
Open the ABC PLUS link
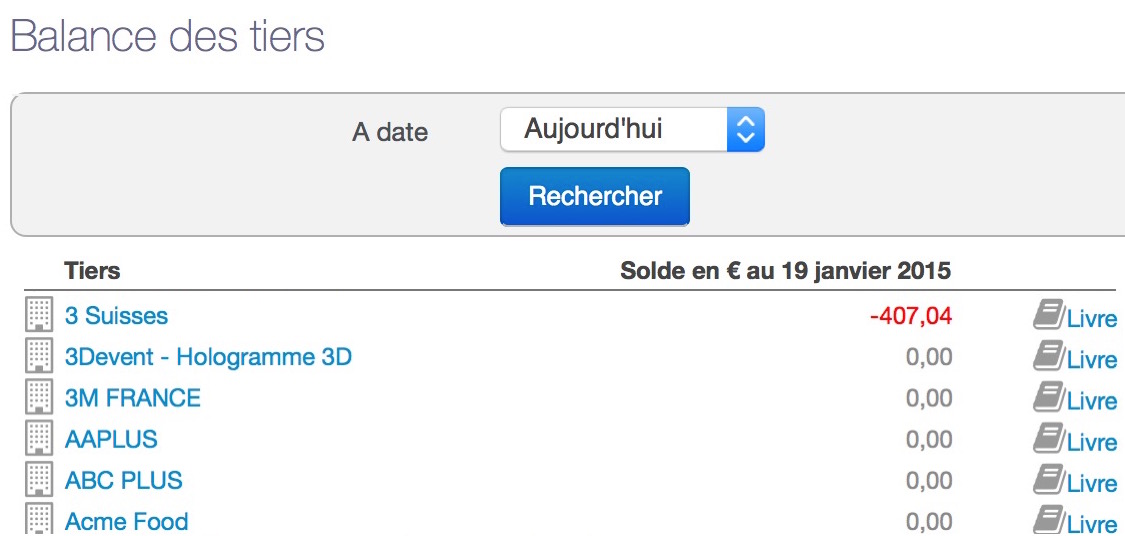tap(123, 480)
